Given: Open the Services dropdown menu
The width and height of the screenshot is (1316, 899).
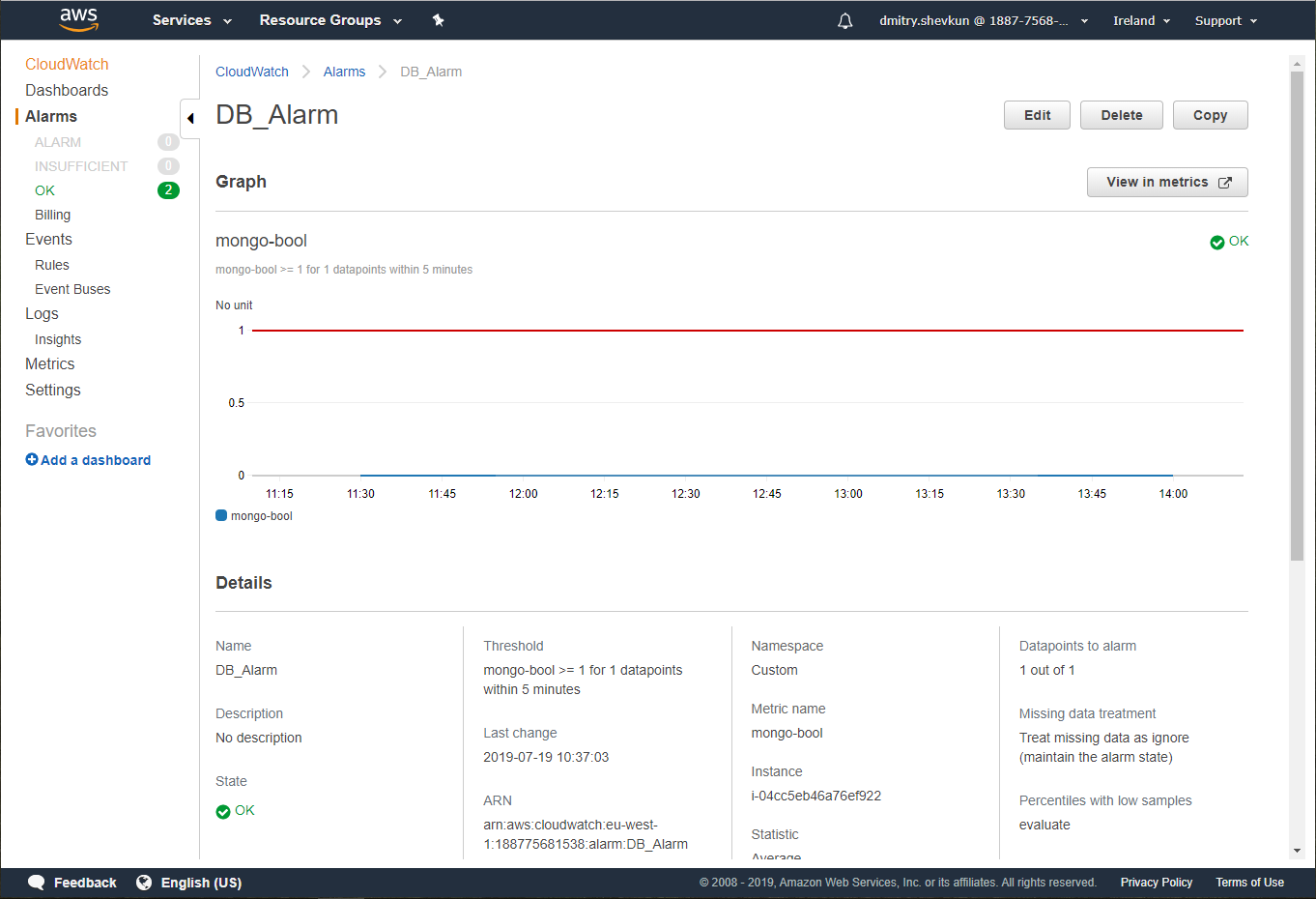Looking at the screenshot, I should pyautogui.click(x=191, y=20).
